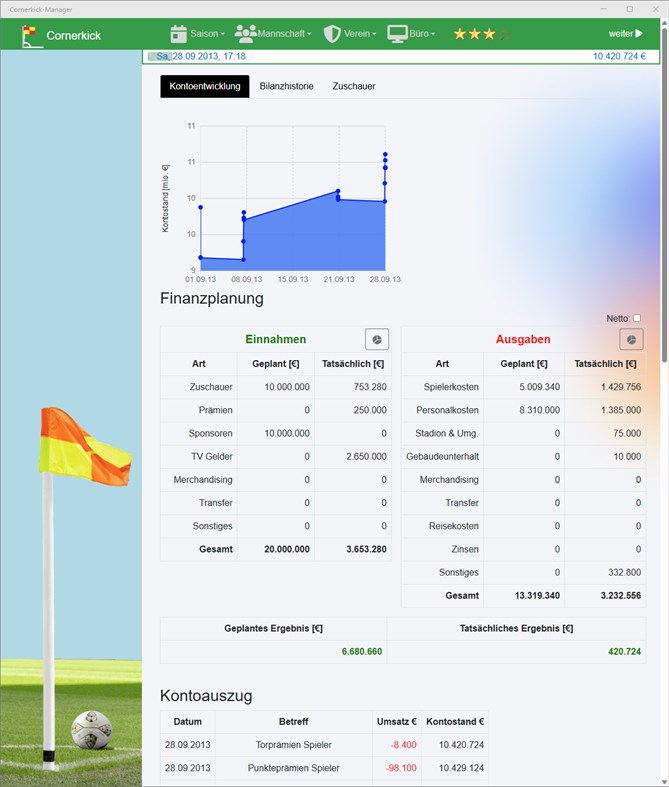
Task: Toggle the Netto checkbox
Action: pos(637,318)
